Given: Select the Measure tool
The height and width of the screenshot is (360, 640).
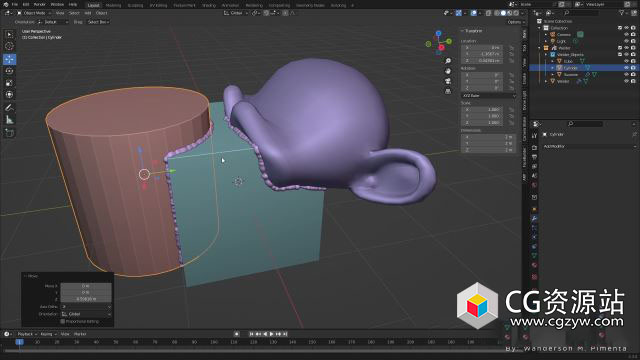Looking at the screenshot, I should pyautogui.click(x=9, y=120).
